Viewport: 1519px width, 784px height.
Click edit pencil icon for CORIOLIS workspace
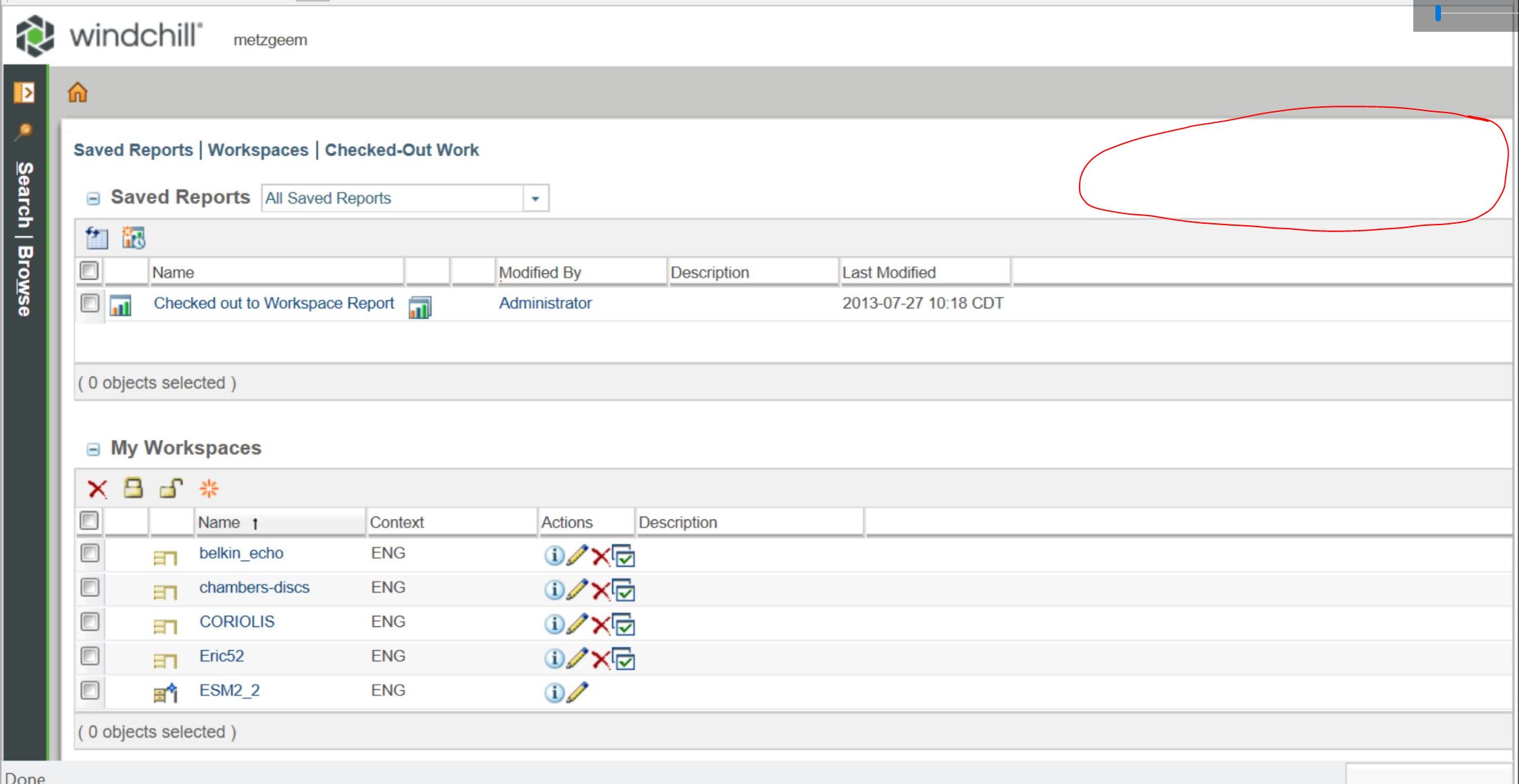[576, 624]
